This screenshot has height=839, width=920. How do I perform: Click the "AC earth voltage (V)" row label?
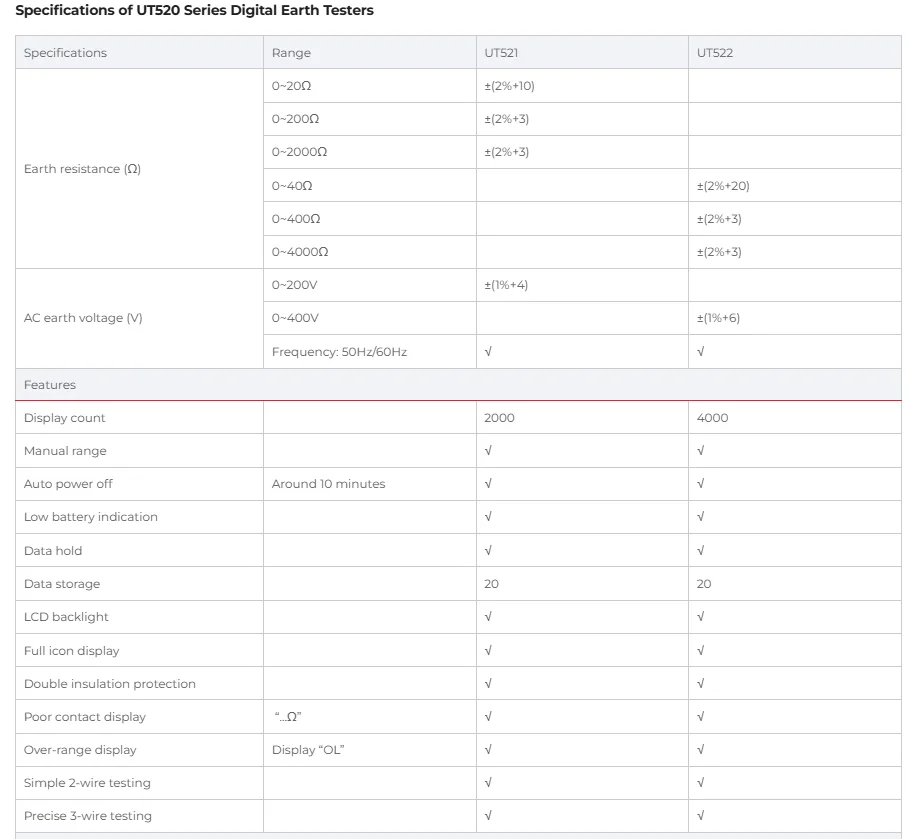click(x=83, y=318)
